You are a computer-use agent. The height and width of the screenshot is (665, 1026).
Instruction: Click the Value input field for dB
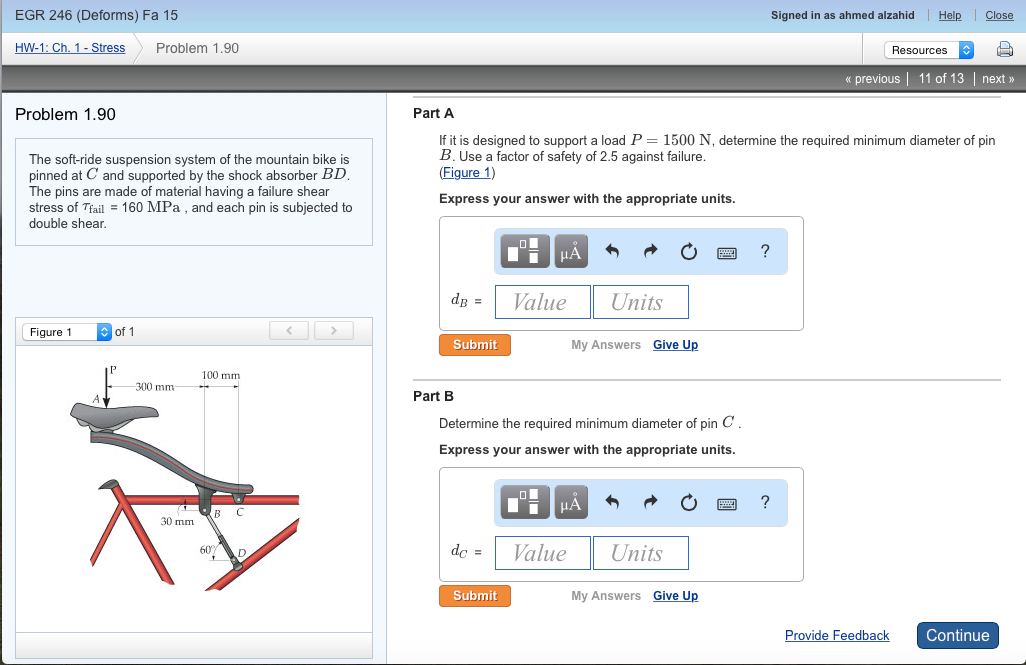542,301
